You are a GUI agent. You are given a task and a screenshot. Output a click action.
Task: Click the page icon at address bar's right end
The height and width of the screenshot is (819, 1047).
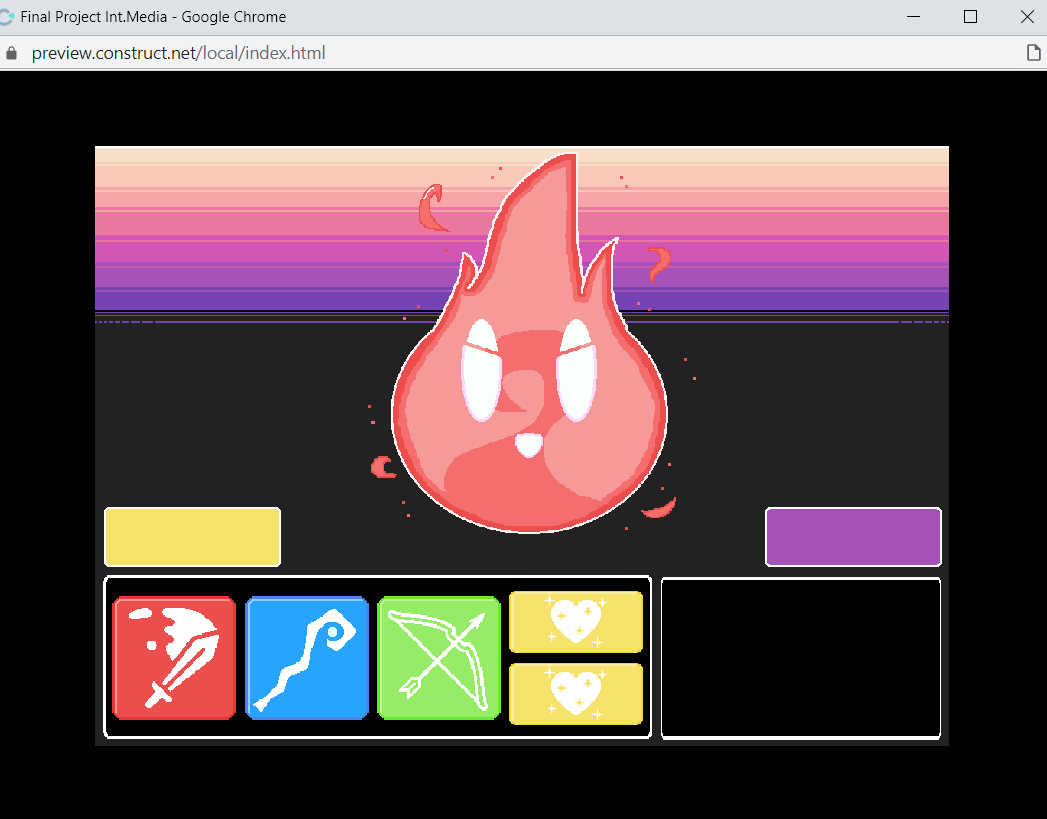(x=1033, y=53)
